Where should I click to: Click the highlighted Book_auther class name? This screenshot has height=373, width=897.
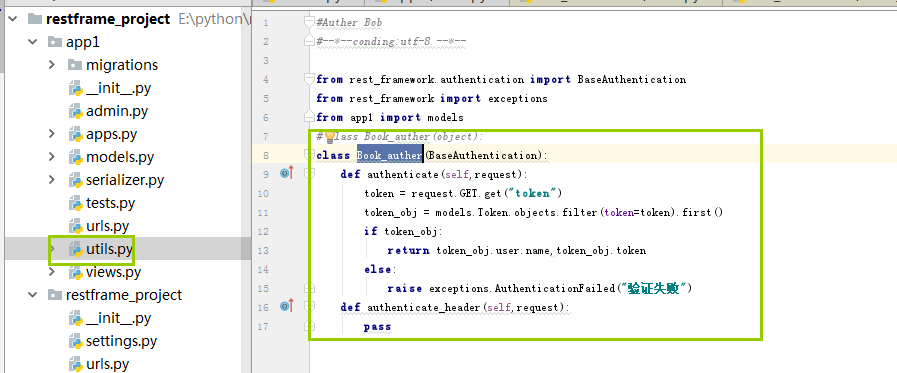point(389,155)
